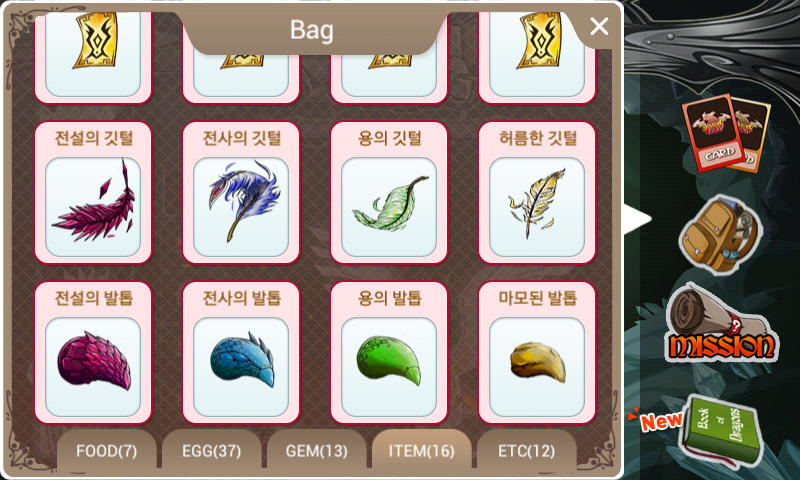Pick the 허름한 깃털 yellow feather

pyautogui.click(x=537, y=193)
